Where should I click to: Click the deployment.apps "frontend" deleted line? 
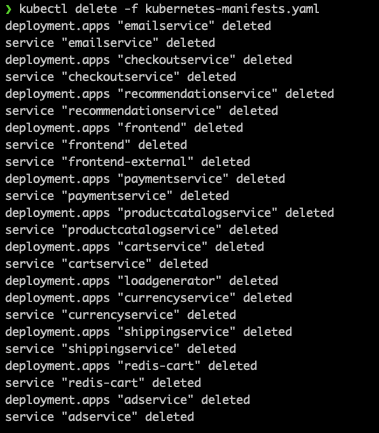[124, 128]
